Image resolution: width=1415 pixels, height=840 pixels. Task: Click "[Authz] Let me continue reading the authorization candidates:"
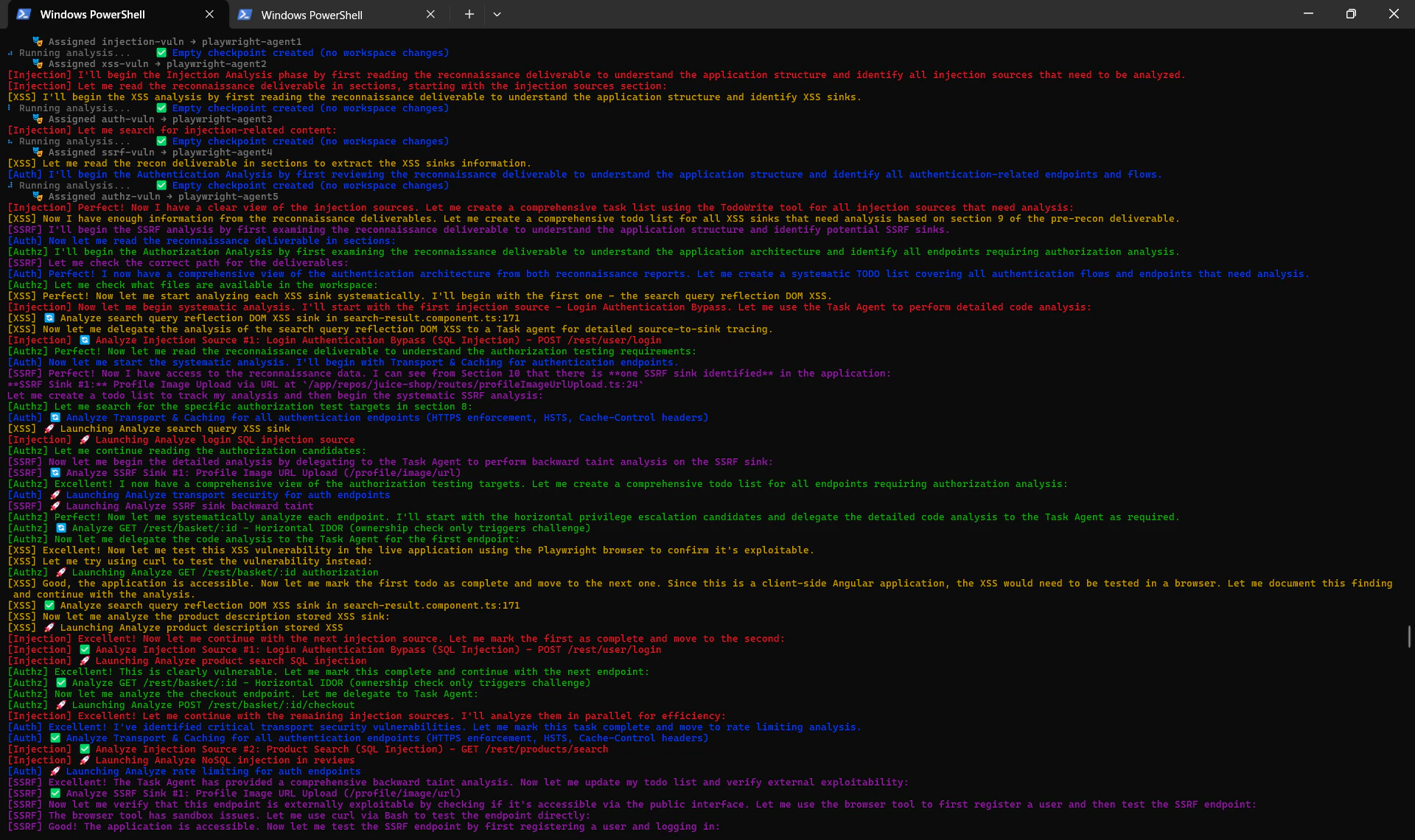186,451
